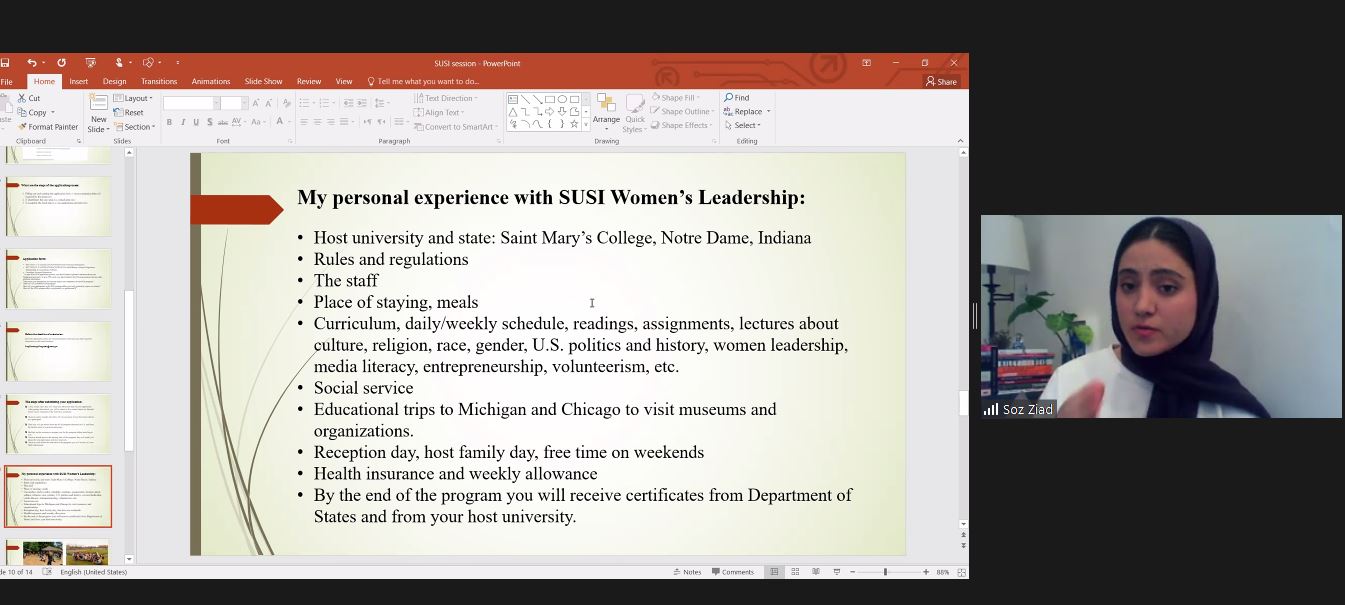This screenshot has height=605, width=1345.
Task: Click the Cut button
Action: pos(28,98)
